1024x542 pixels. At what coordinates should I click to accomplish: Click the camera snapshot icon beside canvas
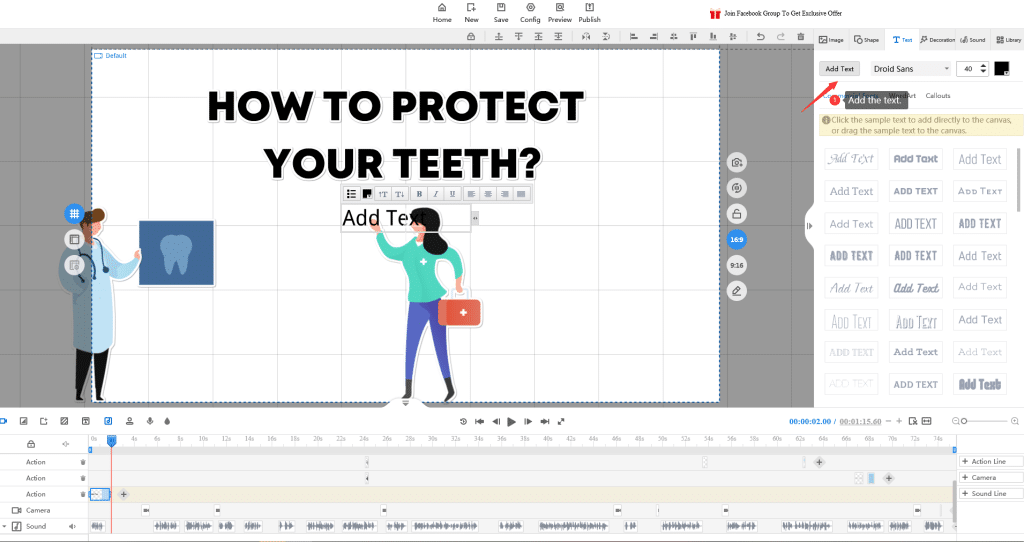coord(737,162)
